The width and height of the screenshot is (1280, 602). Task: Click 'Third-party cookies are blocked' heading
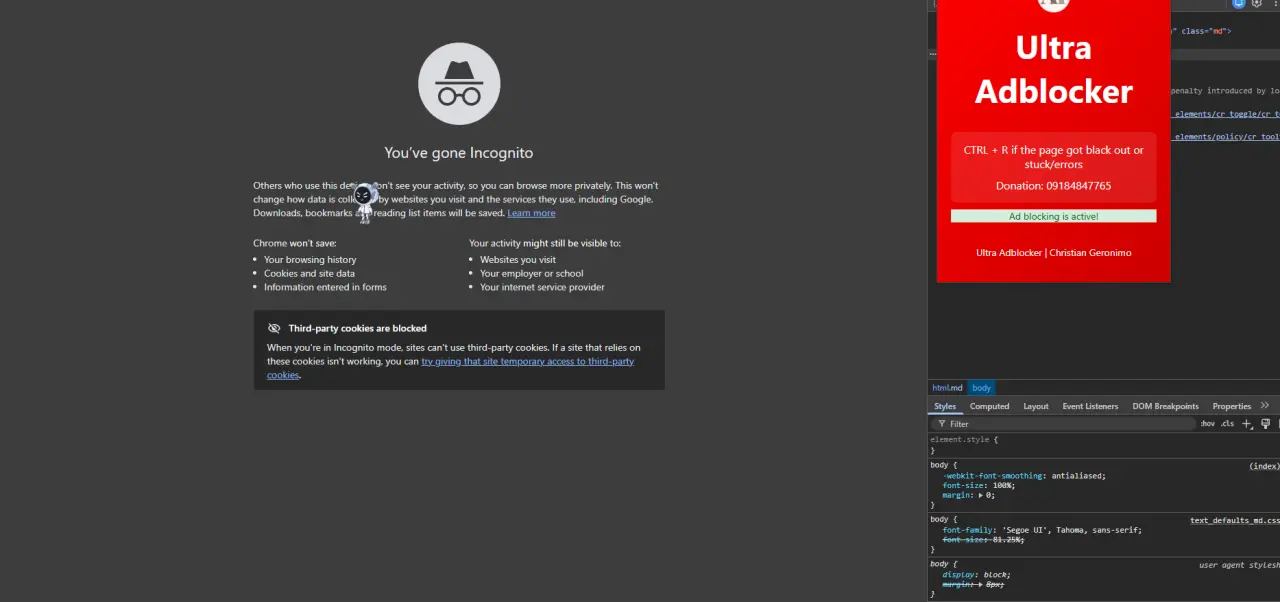(357, 328)
